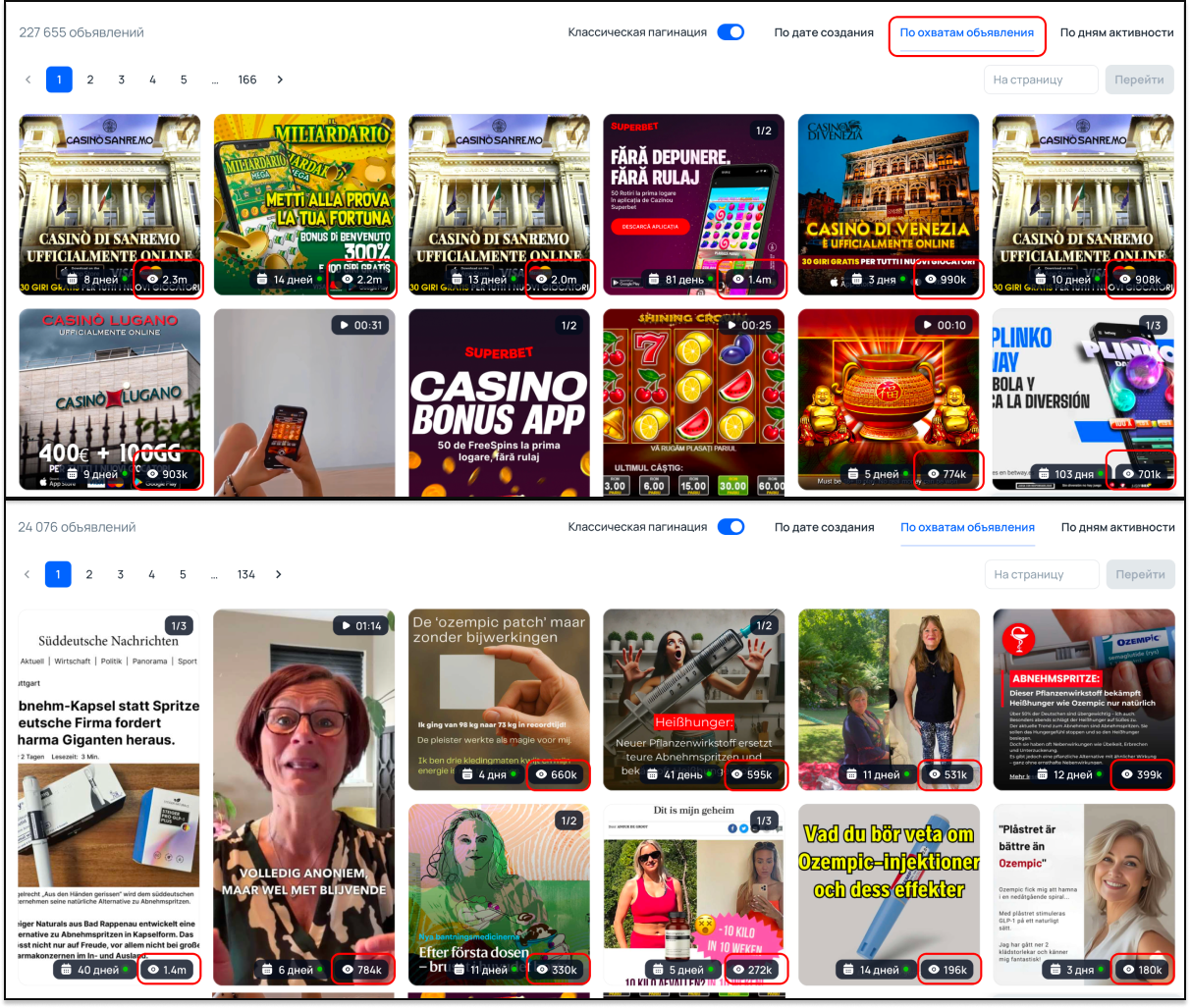The width and height of the screenshot is (1190, 1008).
Task: Disable Классическая пагинация switch in bottom panel
Action: (x=730, y=527)
